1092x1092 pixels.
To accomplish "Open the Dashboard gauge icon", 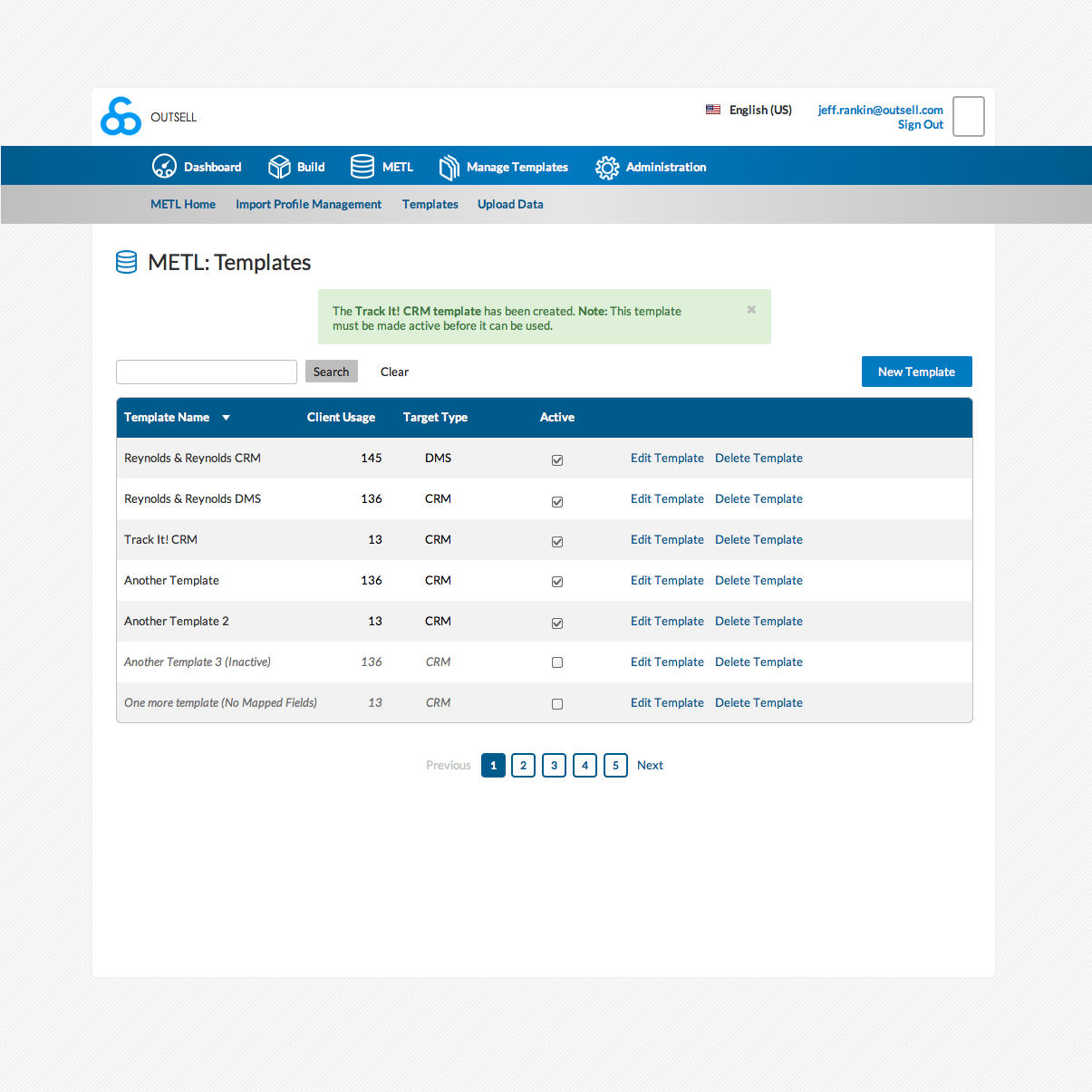I will tap(164, 167).
